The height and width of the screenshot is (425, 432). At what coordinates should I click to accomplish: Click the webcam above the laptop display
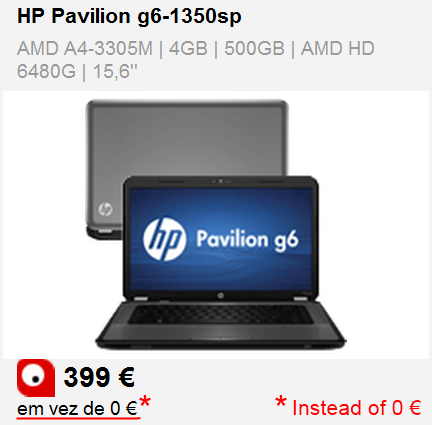click(220, 181)
